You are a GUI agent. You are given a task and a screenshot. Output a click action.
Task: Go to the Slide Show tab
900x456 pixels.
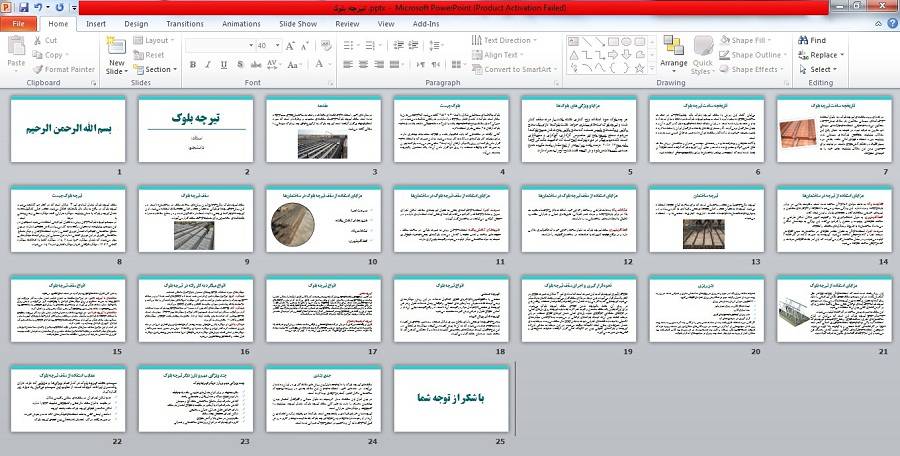pyautogui.click(x=298, y=24)
